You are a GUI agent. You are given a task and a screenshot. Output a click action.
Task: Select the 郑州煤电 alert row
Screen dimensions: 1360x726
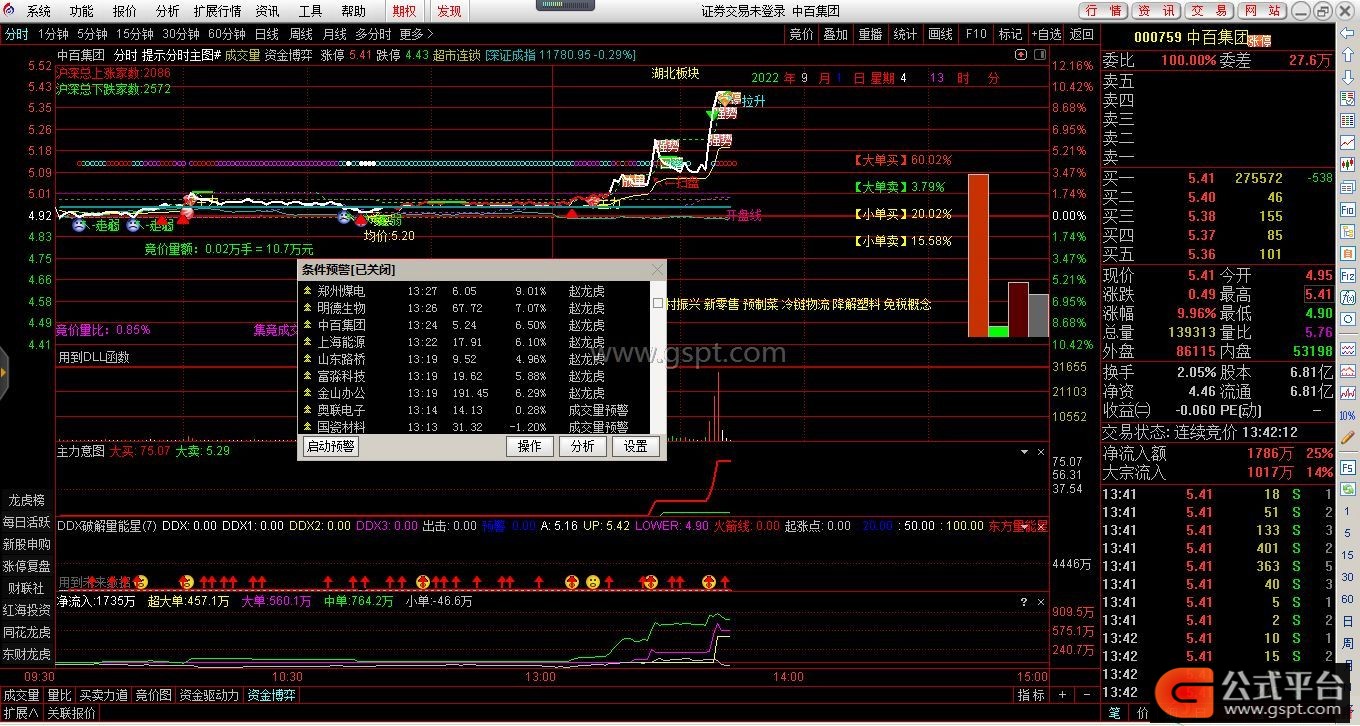pyautogui.click(x=475, y=291)
